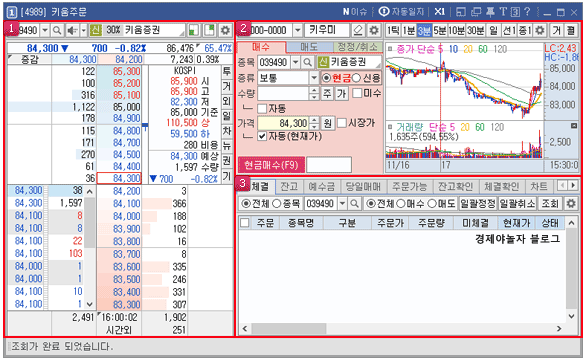The height and width of the screenshot is (362, 587).
Task: Click the 가격 price stepper arrows
Action: tap(315, 123)
